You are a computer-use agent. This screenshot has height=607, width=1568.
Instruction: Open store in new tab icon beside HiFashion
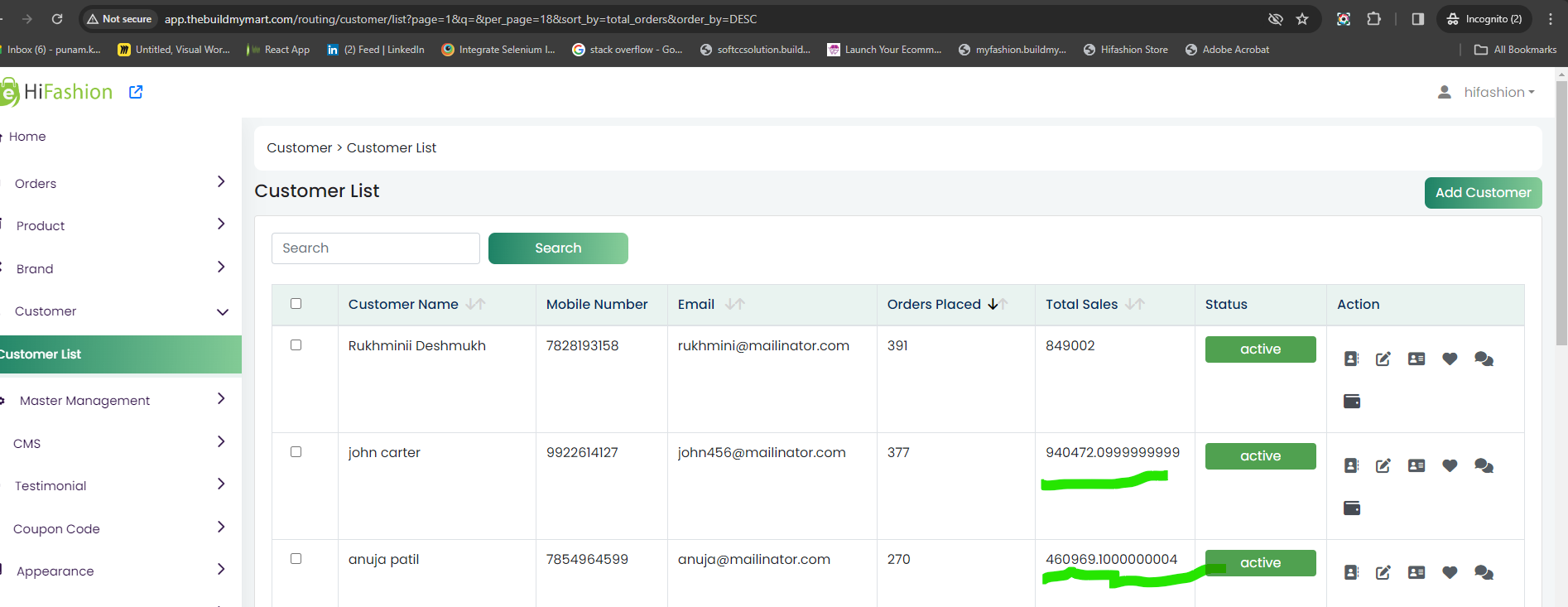[x=136, y=92]
